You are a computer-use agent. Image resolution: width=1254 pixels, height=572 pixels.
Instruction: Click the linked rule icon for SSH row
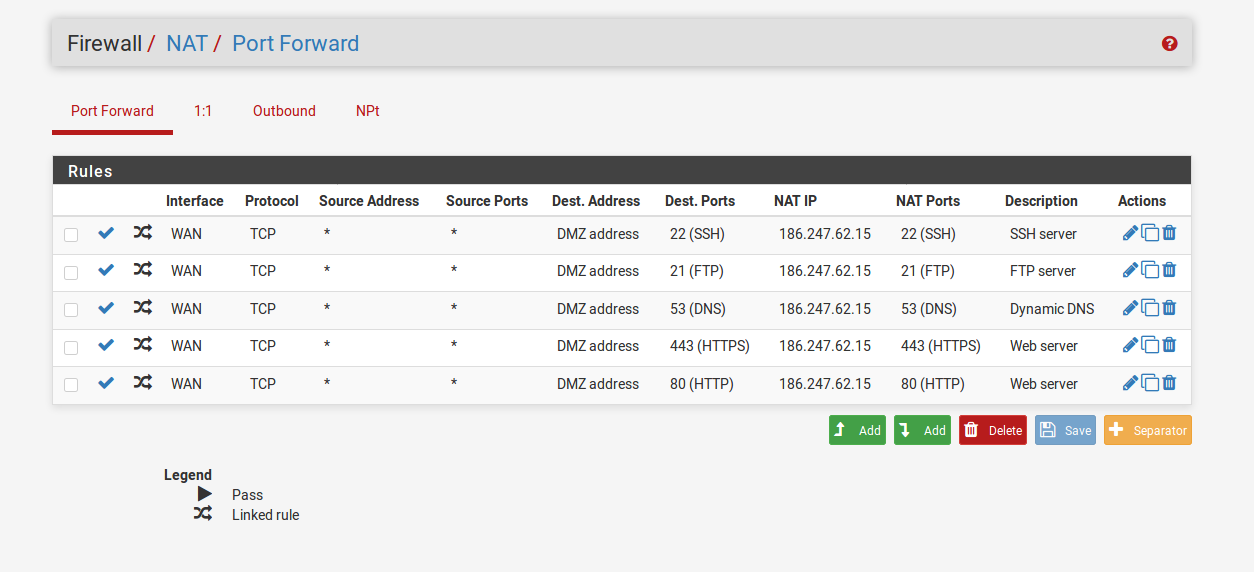point(143,233)
